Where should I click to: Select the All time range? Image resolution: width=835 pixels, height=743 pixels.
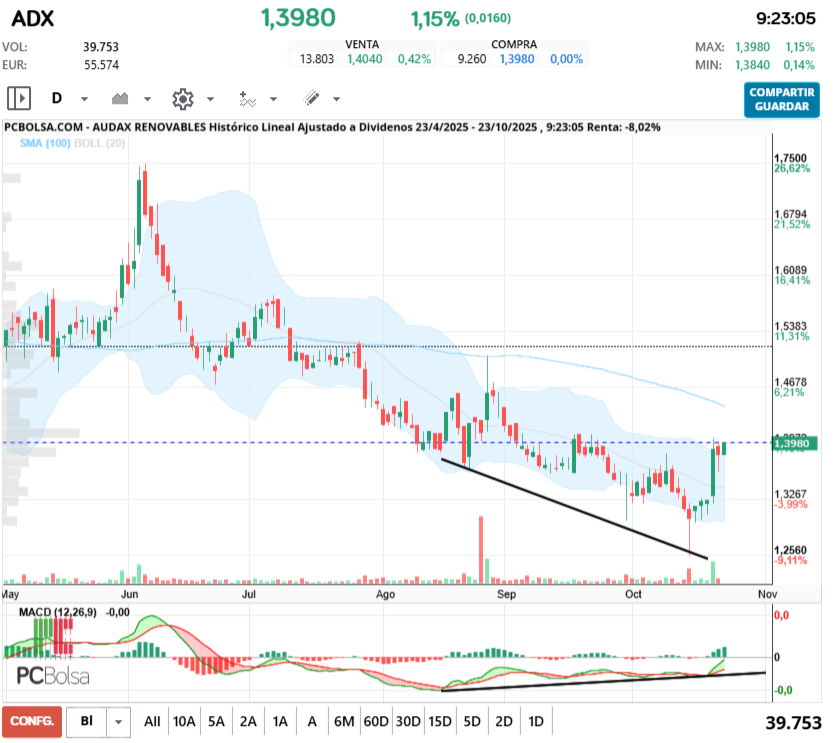coord(152,721)
